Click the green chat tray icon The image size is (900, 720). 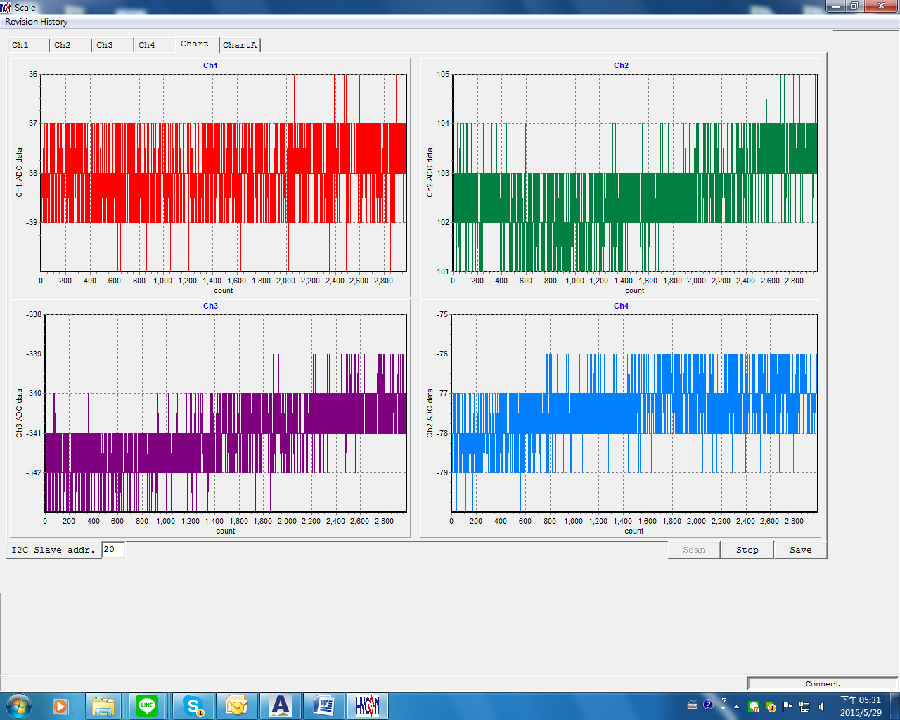(754, 706)
